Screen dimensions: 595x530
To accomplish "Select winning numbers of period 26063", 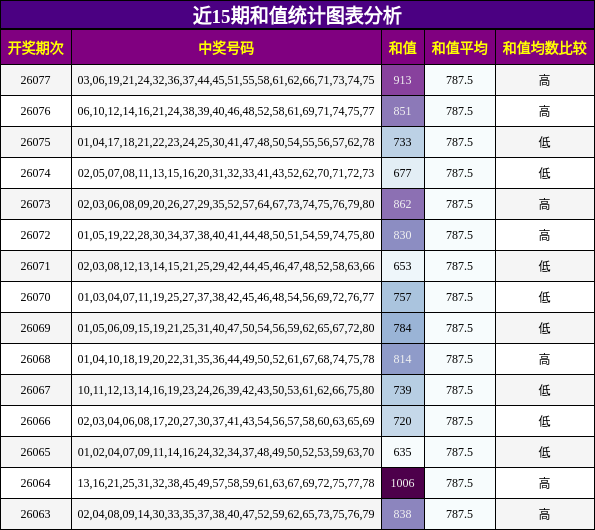I will (x=226, y=514).
